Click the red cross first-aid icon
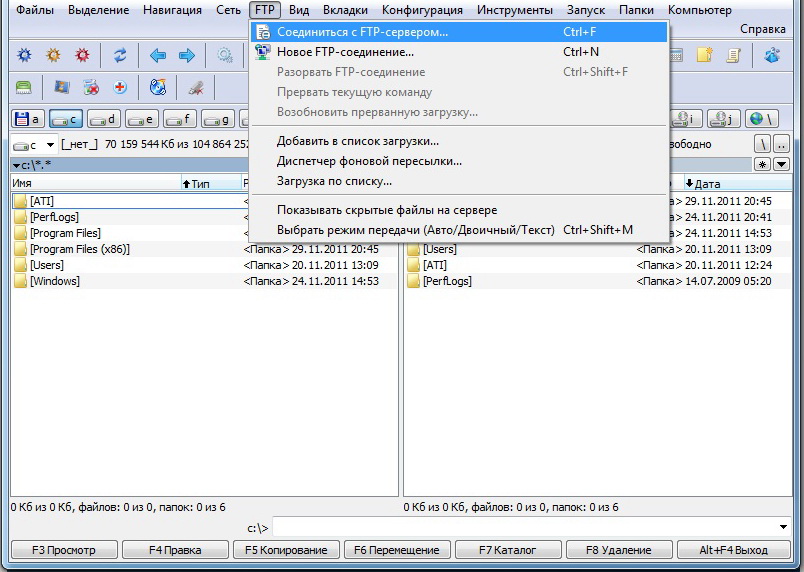 coord(120,88)
